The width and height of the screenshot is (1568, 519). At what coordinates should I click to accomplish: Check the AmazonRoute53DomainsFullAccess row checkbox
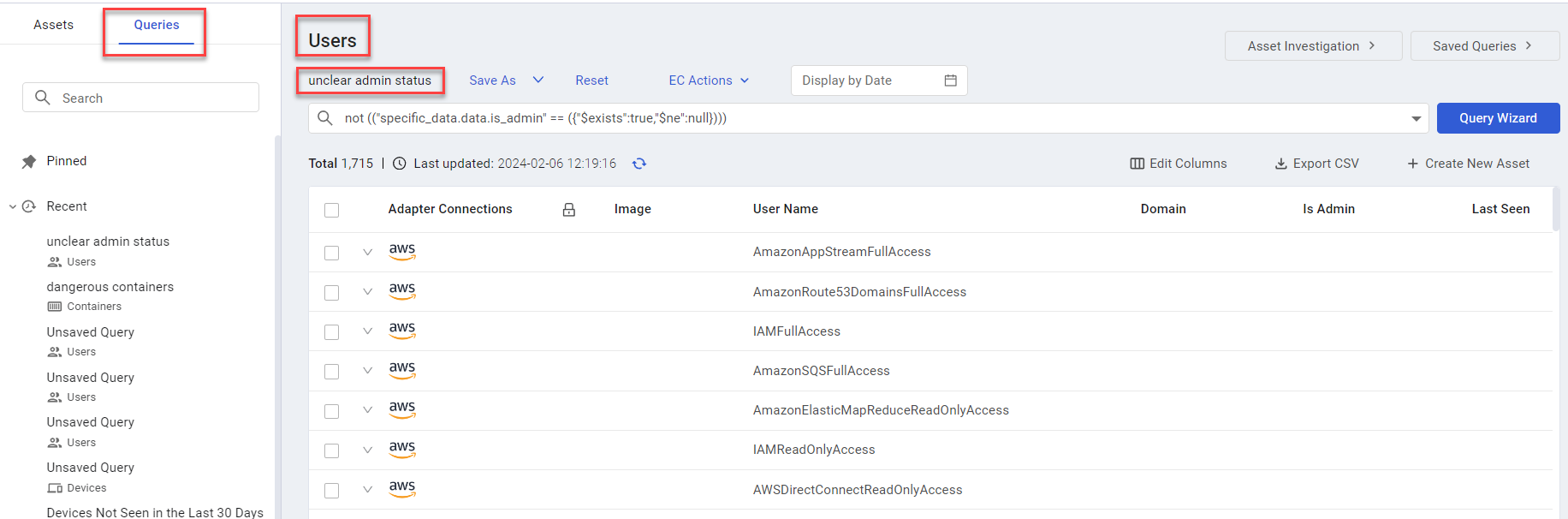[332, 293]
